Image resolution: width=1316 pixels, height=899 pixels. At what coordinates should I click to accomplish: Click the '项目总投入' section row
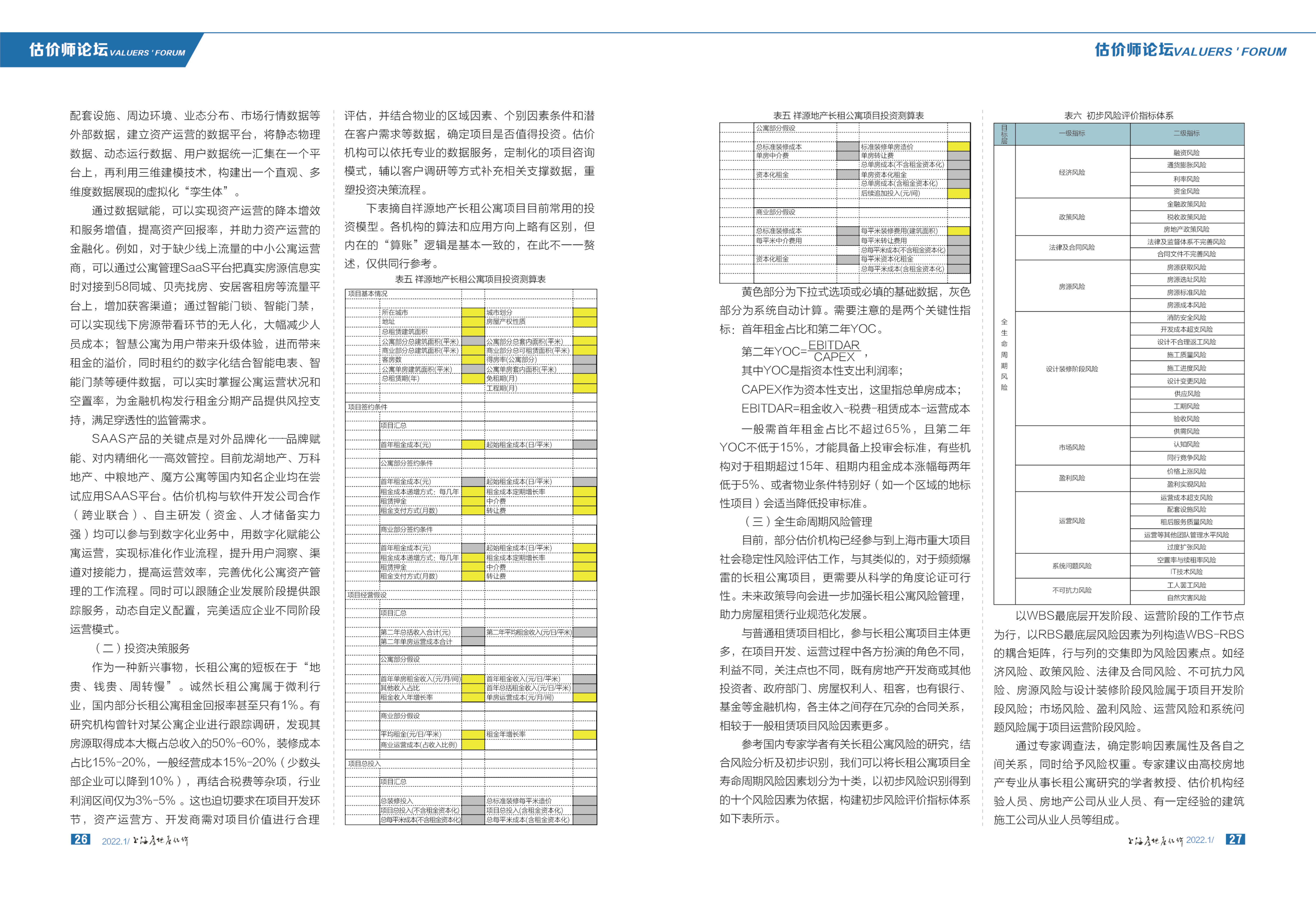[470, 764]
